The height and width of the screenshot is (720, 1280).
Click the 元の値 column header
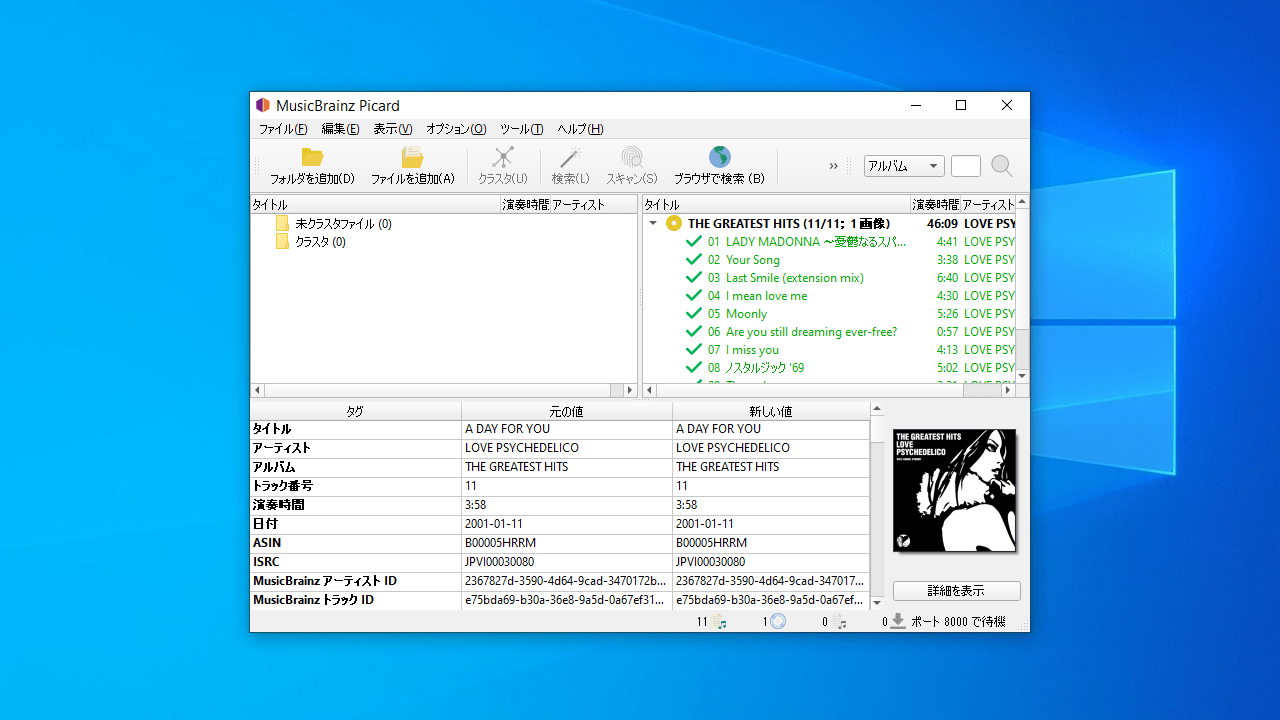pyautogui.click(x=567, y=411)
